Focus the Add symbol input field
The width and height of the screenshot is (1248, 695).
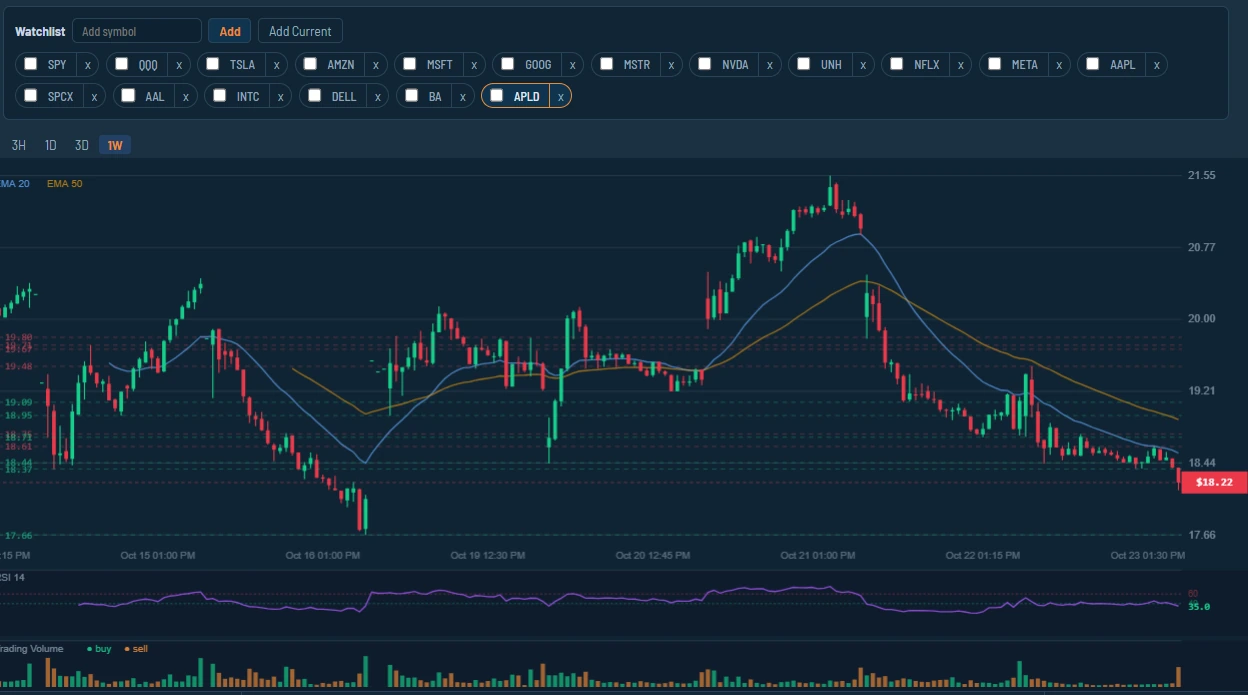point(137,31)
